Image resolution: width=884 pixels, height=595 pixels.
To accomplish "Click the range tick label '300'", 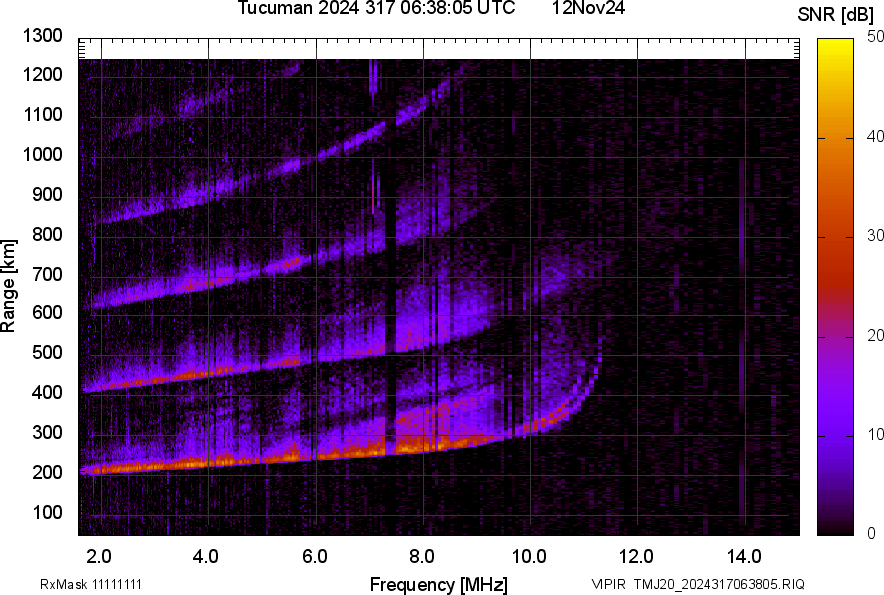I will [47, 432].
